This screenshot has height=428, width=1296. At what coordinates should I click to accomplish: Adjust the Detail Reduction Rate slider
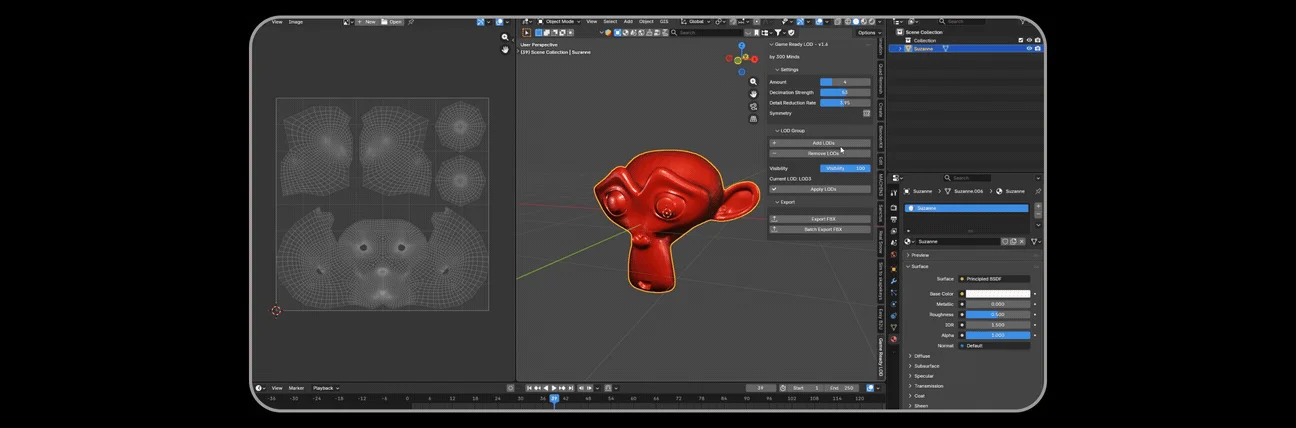point(845,102)
